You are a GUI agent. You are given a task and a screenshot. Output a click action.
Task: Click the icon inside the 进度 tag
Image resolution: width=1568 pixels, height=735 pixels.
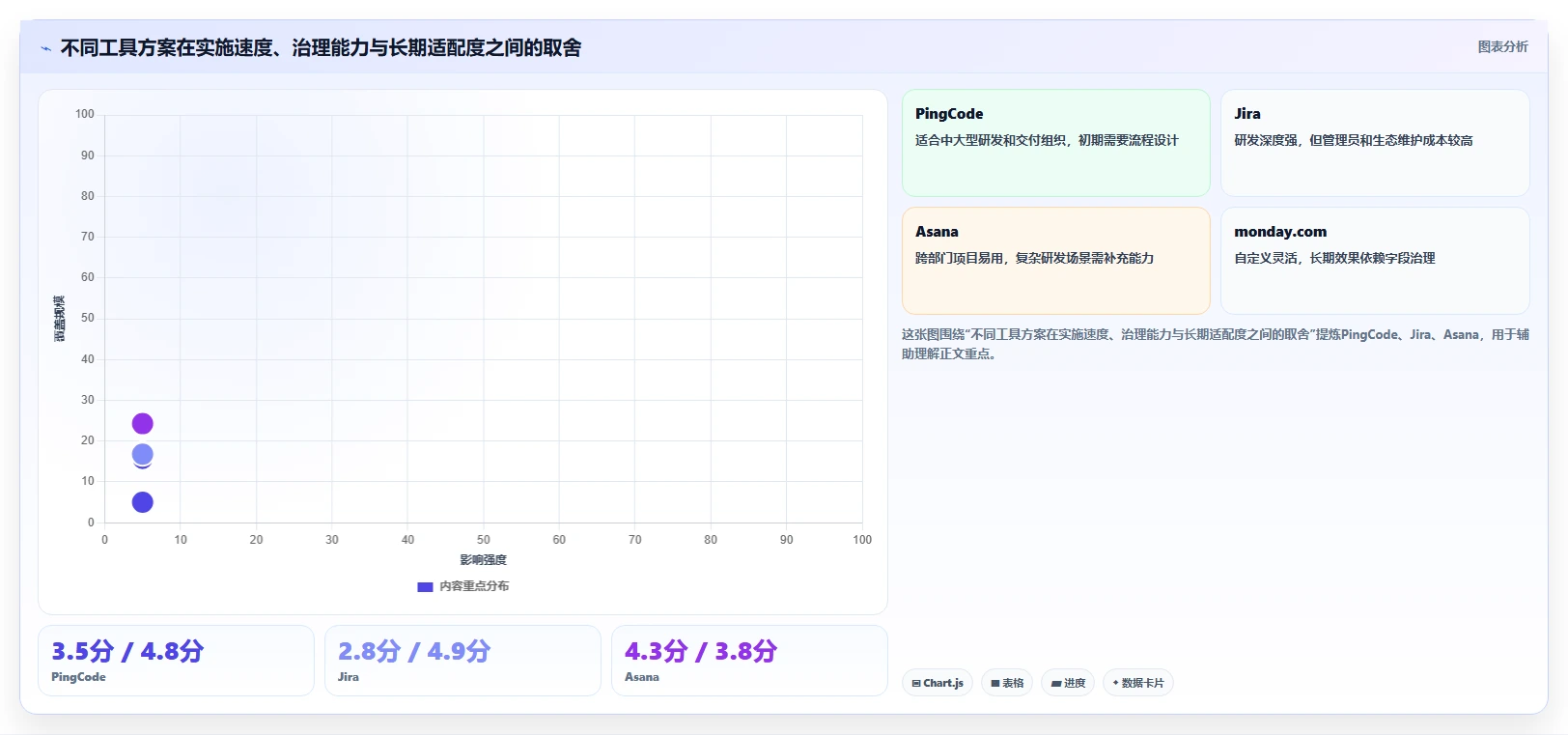(x=1056, y=683)
